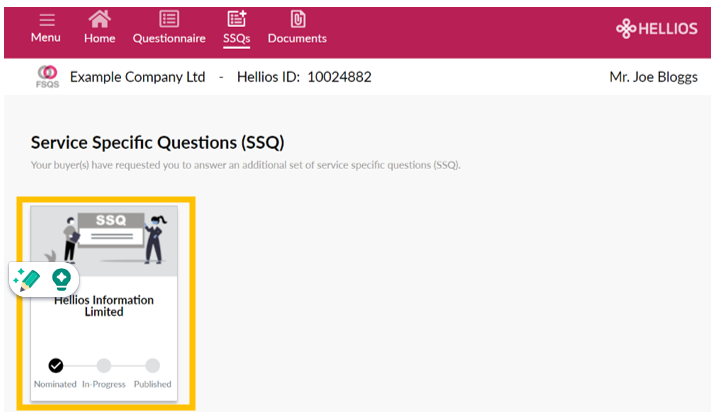This screenshot has height=420, width=719.
Task: Open Documents paperclip icon
Action: tap(298, 19)
